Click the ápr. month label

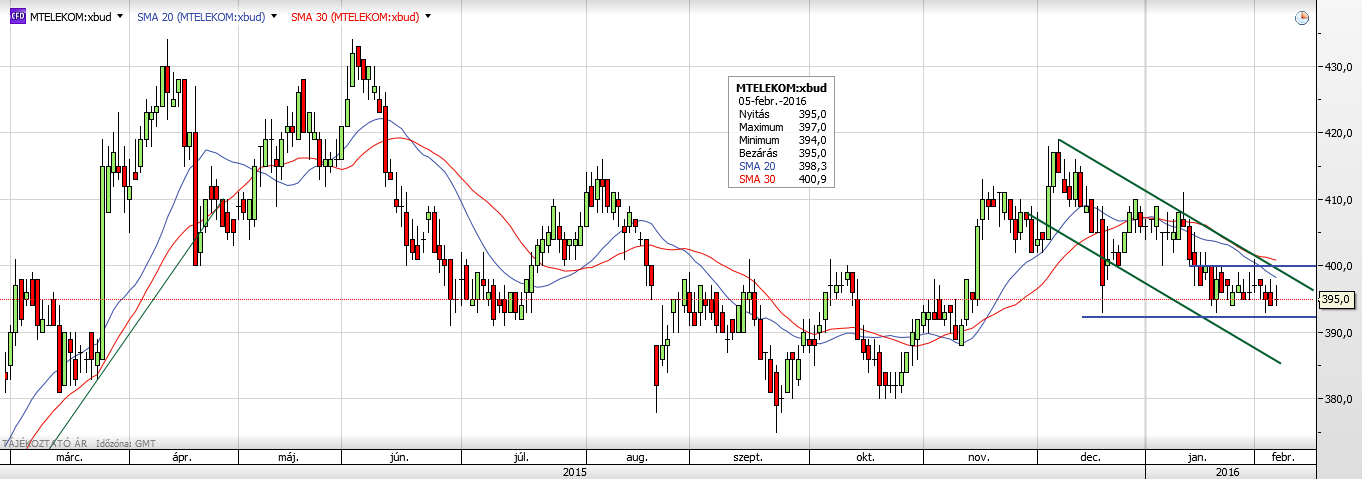pyautogui.click(x=181, y=457)
